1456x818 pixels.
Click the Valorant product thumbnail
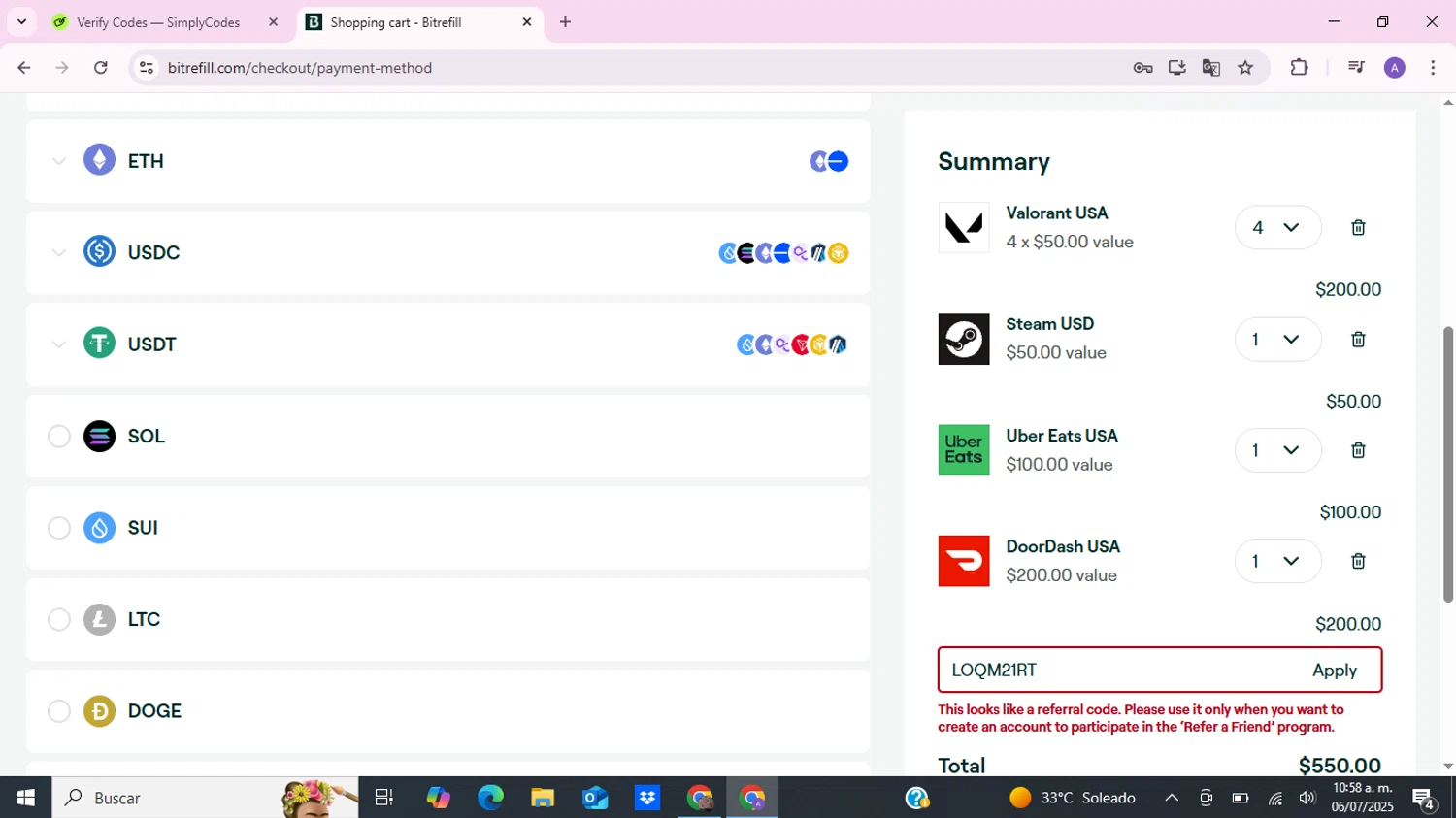coord(964,228)
